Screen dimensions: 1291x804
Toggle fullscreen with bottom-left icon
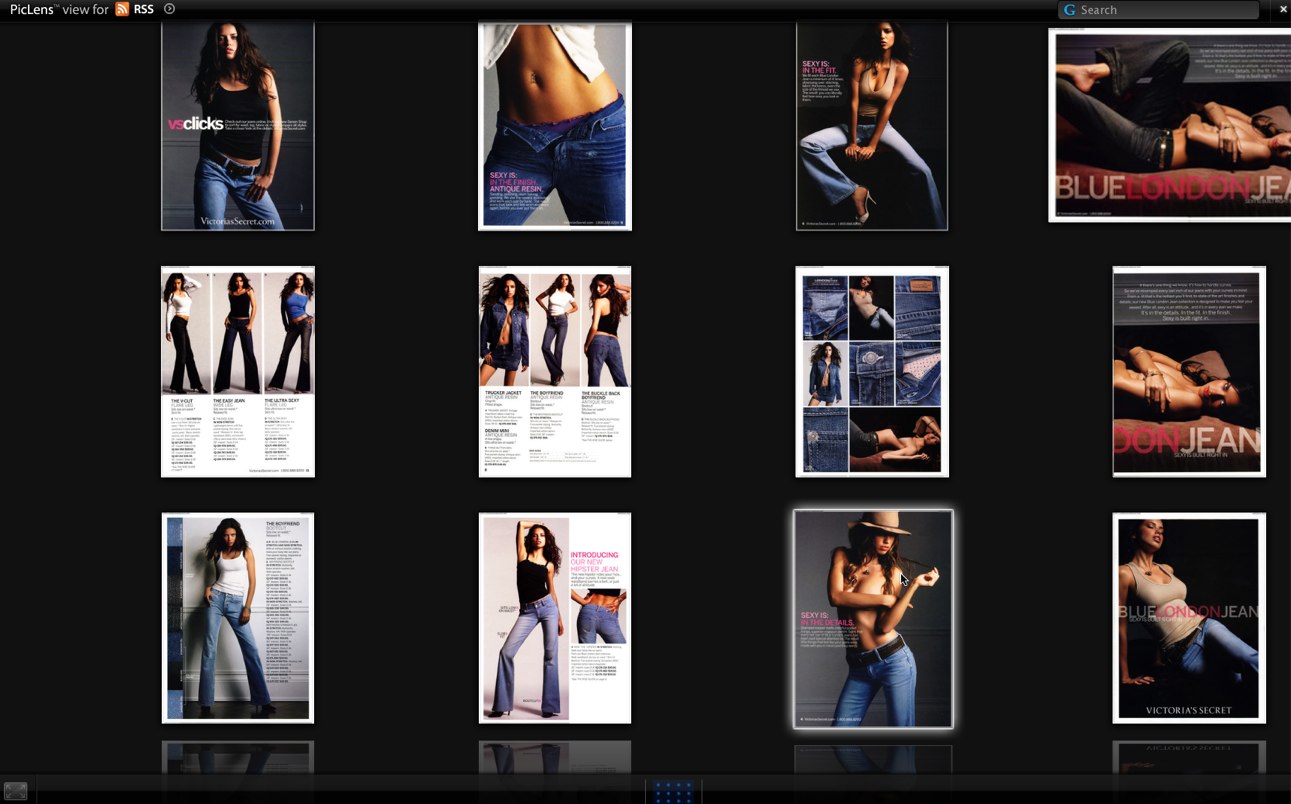tap(15, 791)
